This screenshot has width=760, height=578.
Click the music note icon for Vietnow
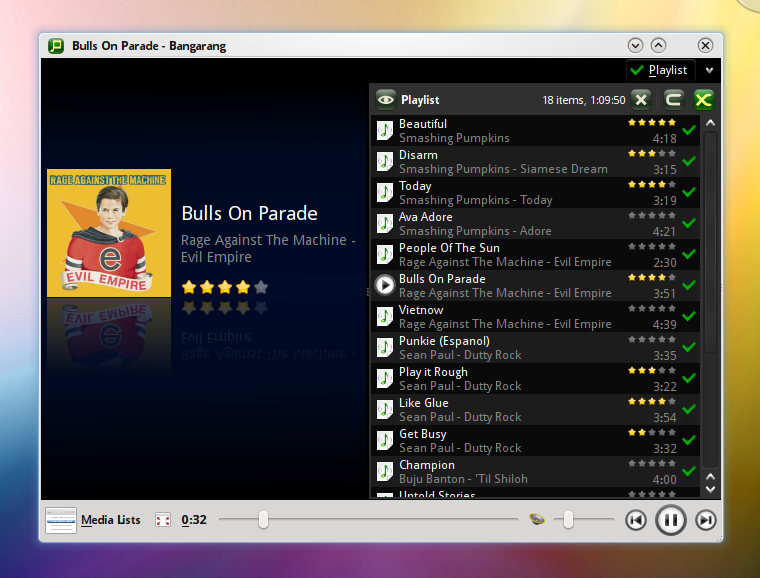click(385, 316)
